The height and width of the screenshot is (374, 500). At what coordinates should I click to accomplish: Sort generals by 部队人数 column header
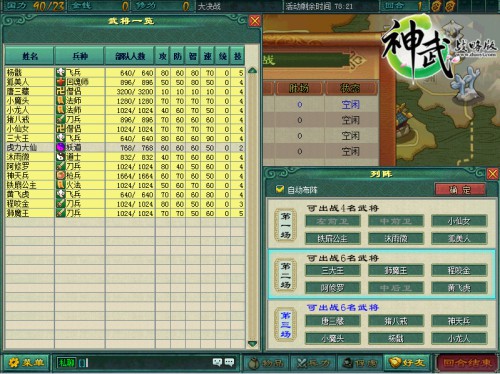coord(130,56)
